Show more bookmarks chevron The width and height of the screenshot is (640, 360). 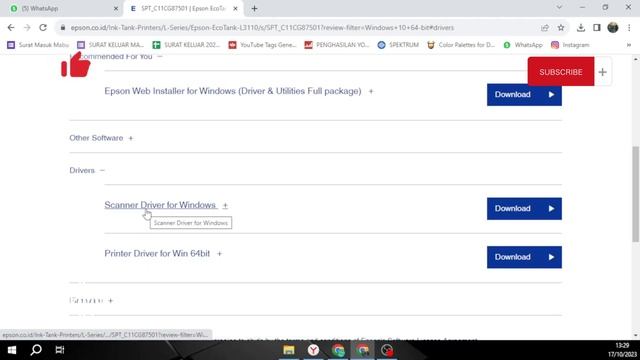point(629,45)
